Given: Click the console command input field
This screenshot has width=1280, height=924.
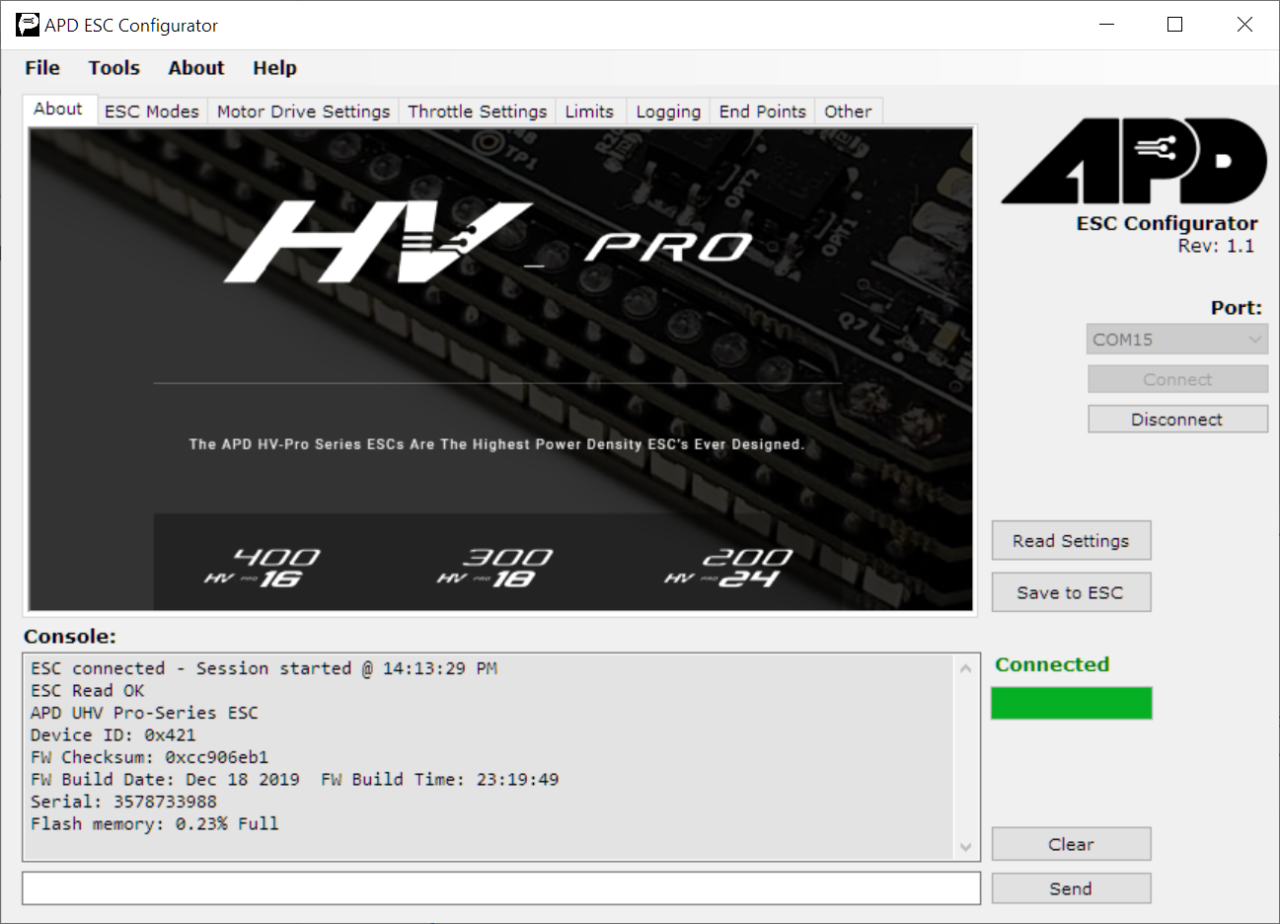Looking at the screenshot, I should click(501, 888).
